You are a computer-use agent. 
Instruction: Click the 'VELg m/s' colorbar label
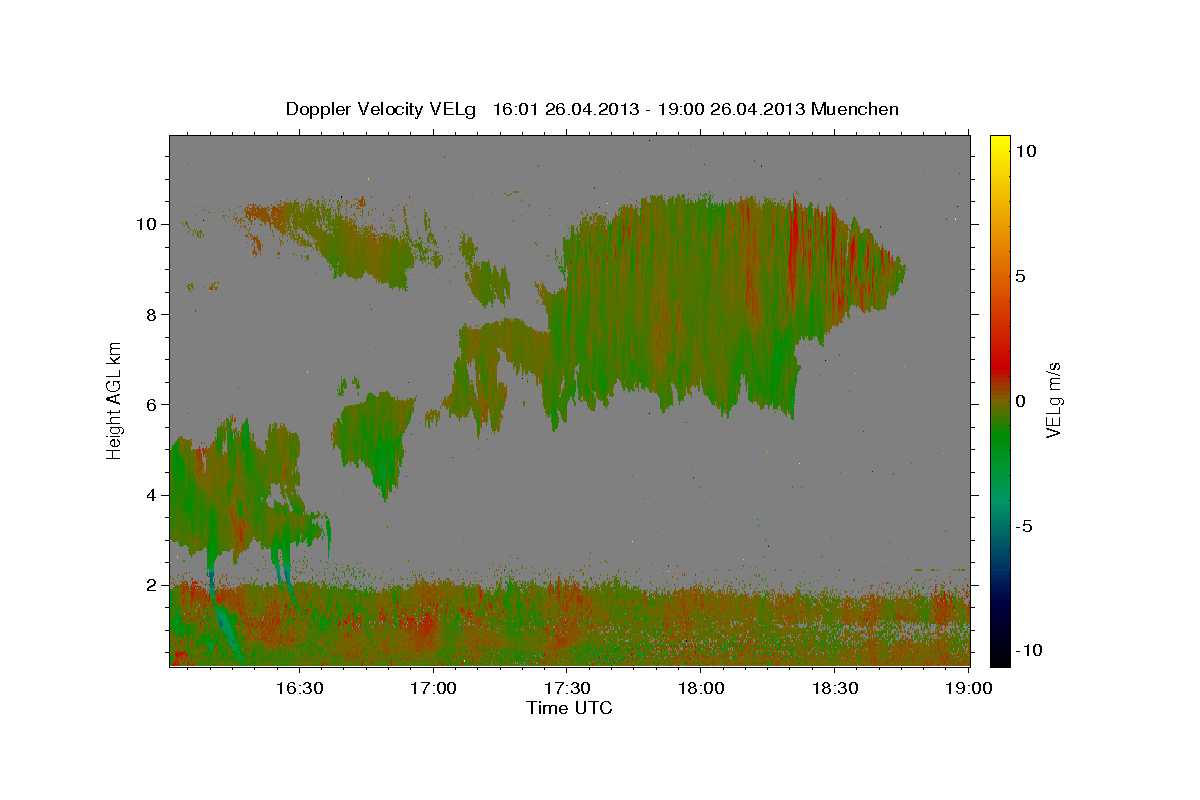(x=1053, y=400)
